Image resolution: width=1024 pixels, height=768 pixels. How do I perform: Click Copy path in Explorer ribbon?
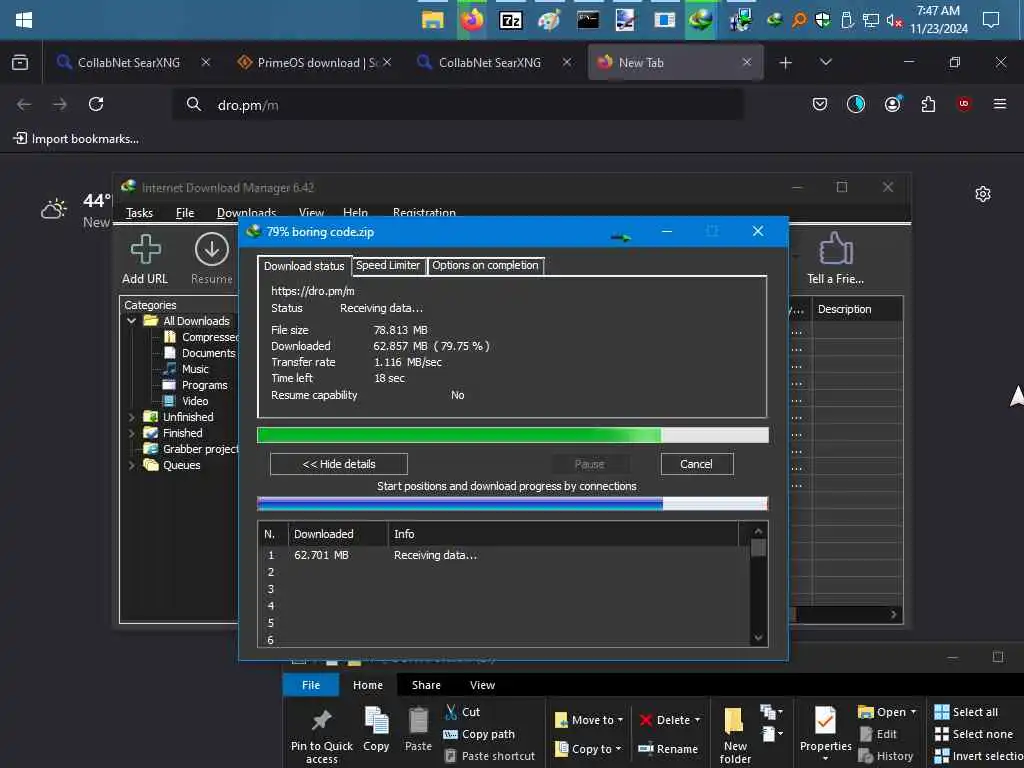click(479, 734)
